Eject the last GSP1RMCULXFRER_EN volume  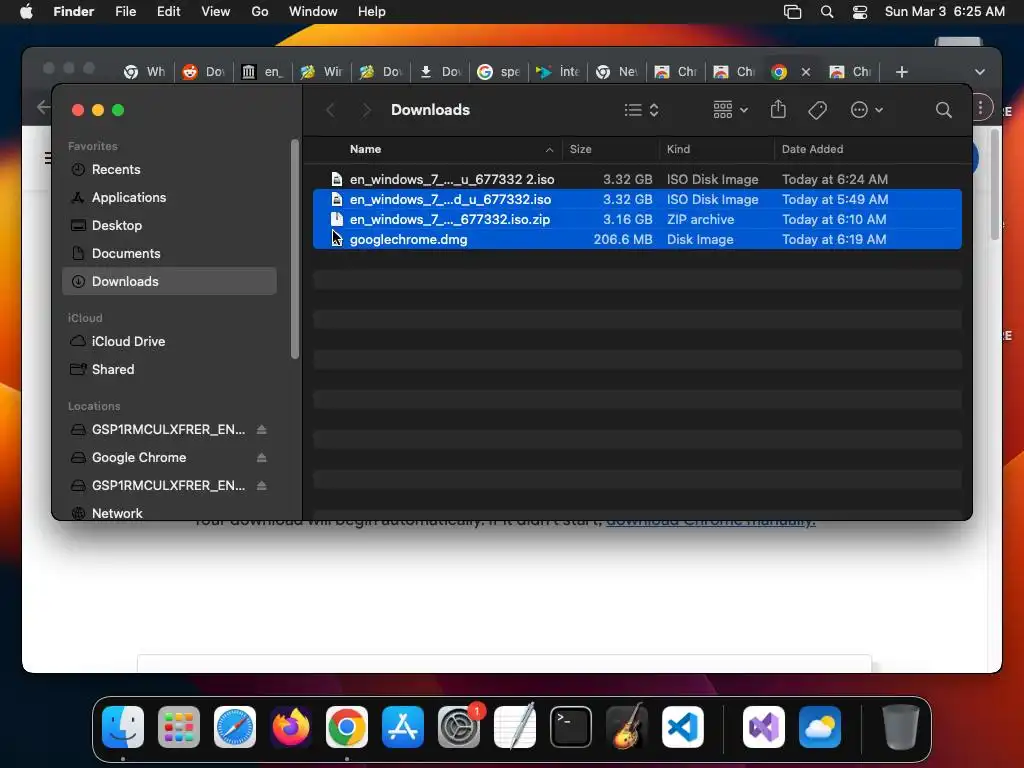pos(261,485)
